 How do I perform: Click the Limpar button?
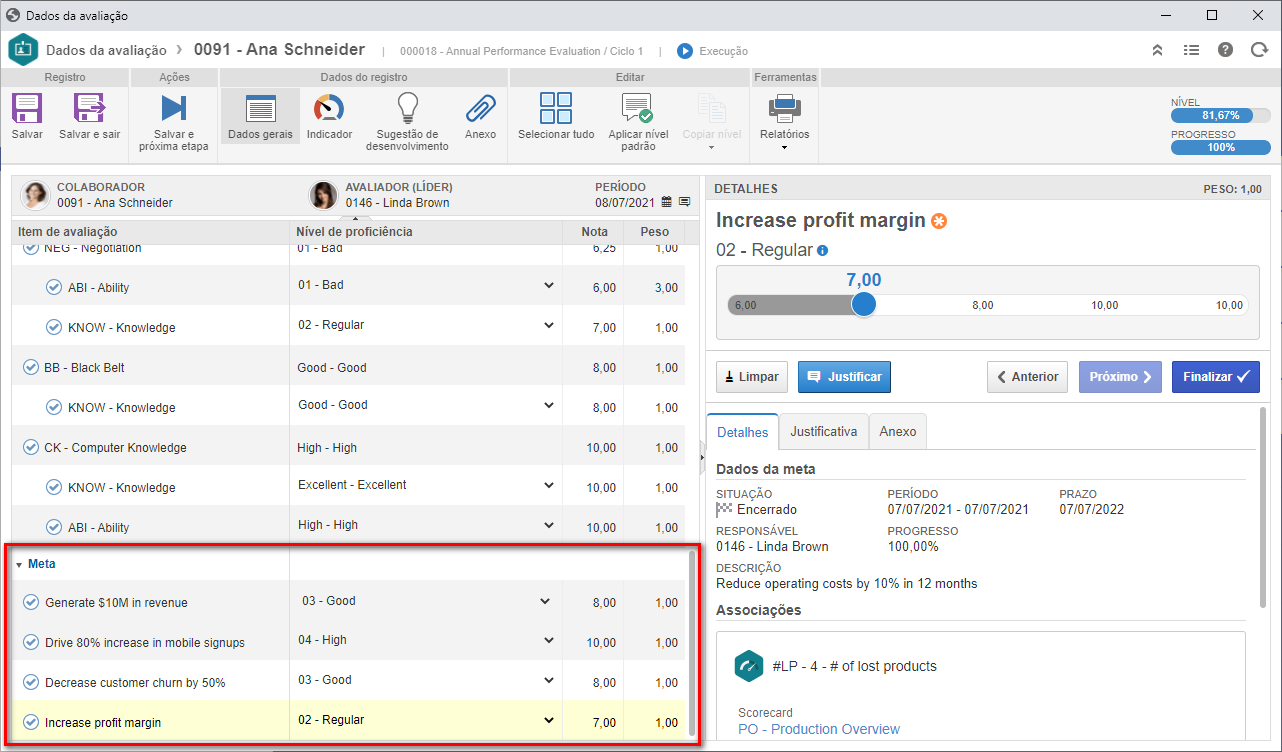point(752,377)
